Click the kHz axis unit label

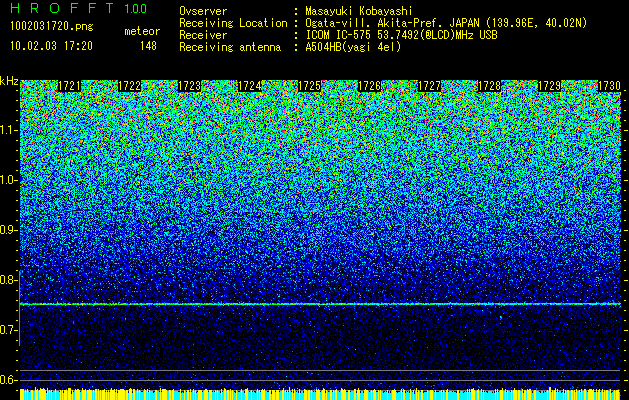coord(9,81)
